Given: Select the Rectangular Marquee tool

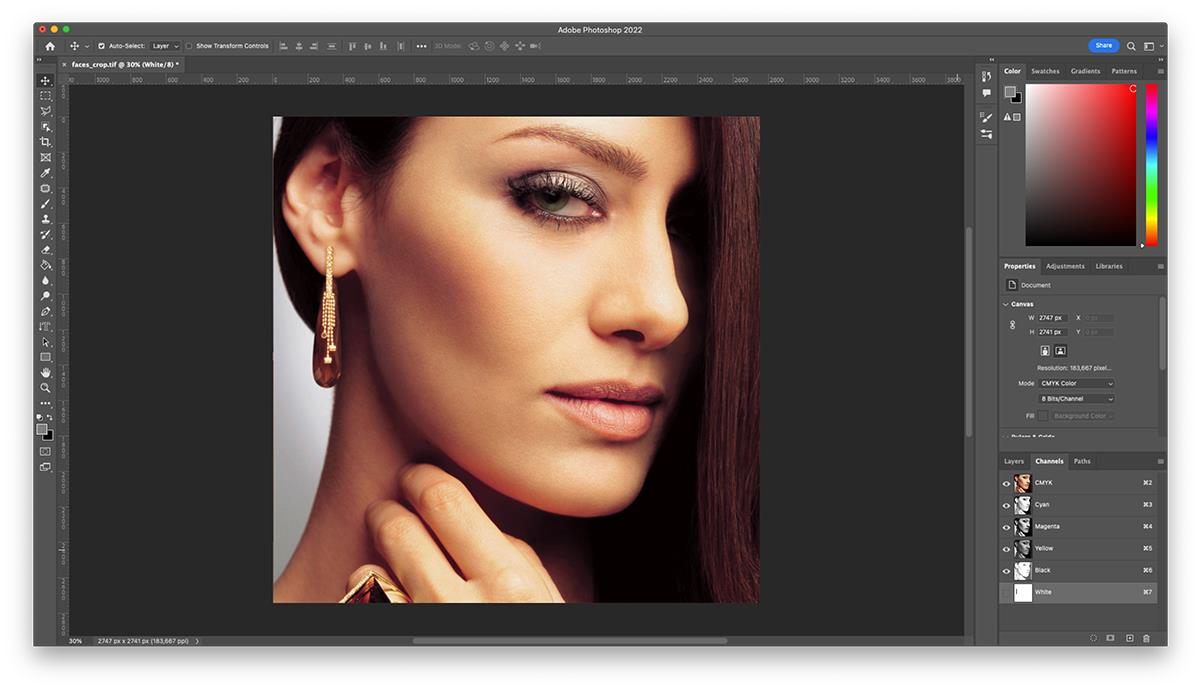Looking at the screenshot, I should 45,96.
